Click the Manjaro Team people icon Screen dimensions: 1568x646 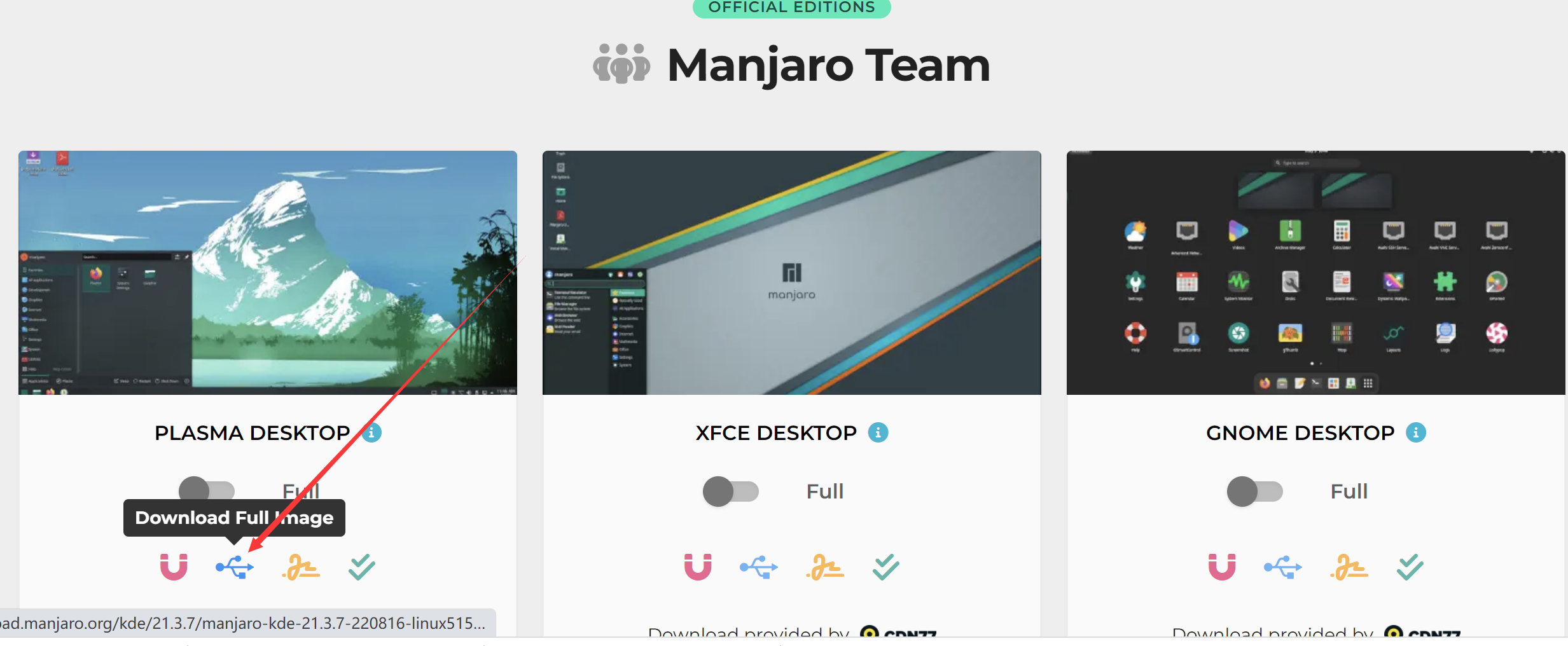[x=621, y=64]
